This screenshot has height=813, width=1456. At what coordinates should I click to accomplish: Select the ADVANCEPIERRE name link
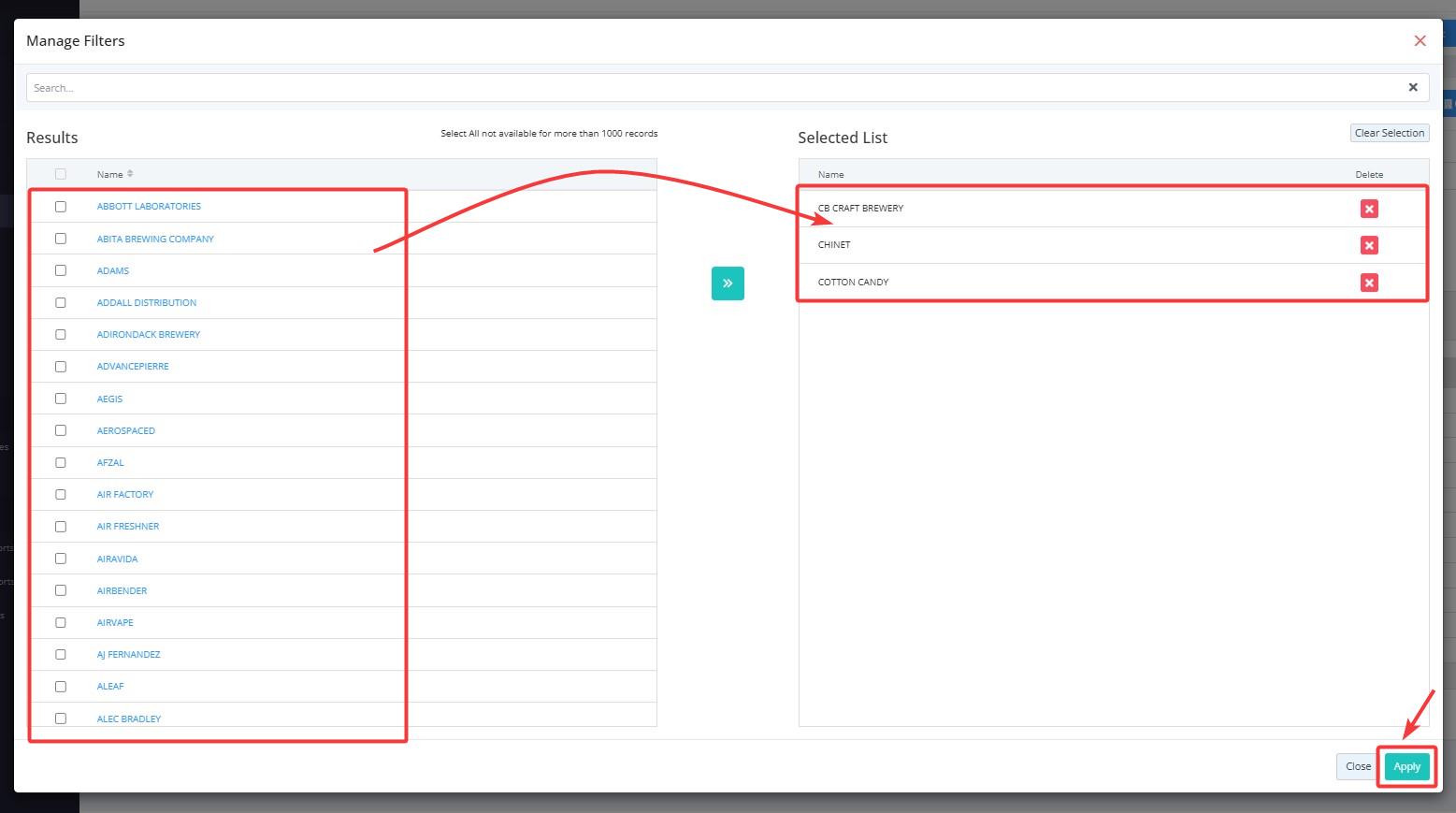tap(133, 367)
